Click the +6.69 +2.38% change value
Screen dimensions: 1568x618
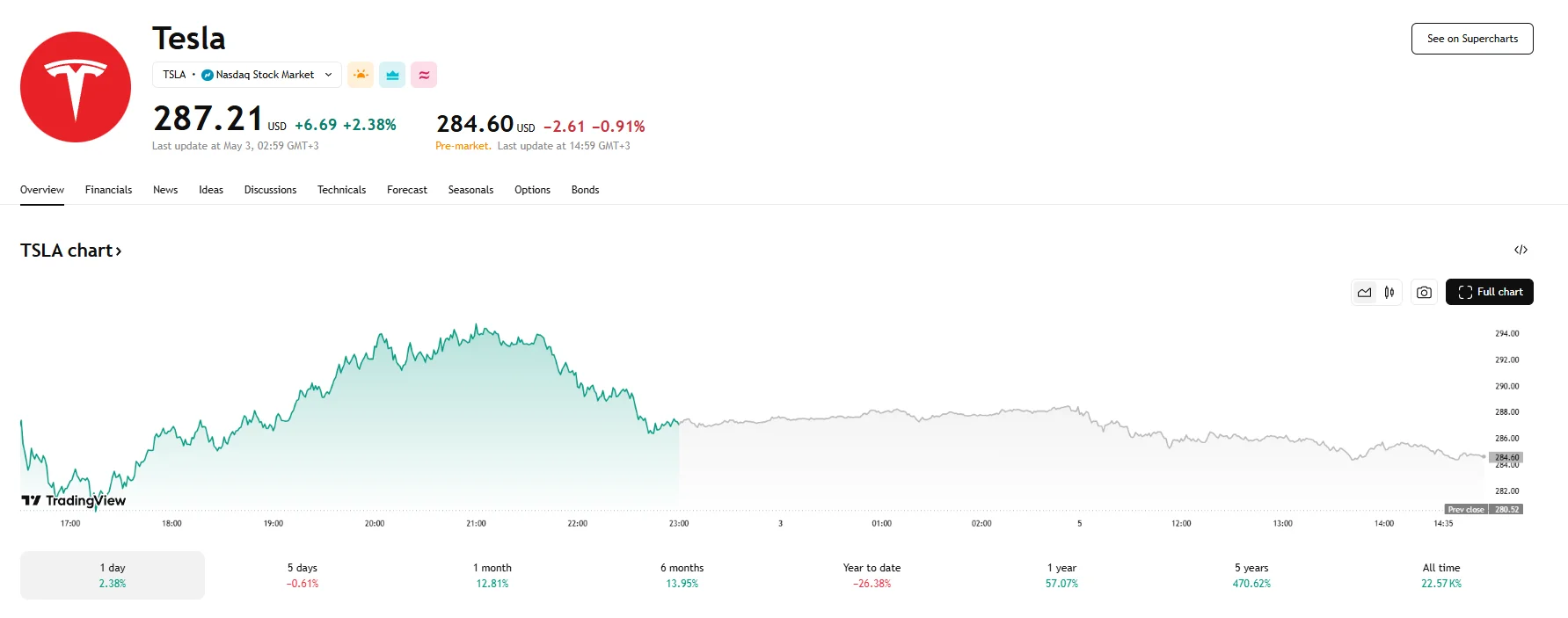click(x=346, y=125)
